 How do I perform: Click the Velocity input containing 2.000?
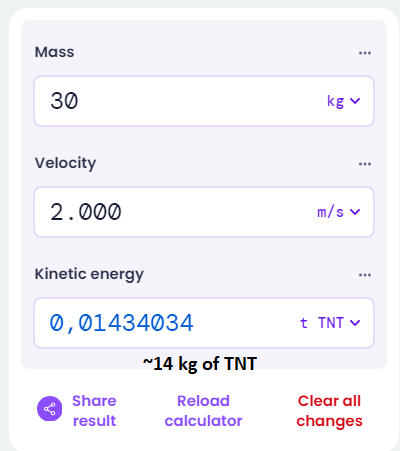click(x=204, y=212)
